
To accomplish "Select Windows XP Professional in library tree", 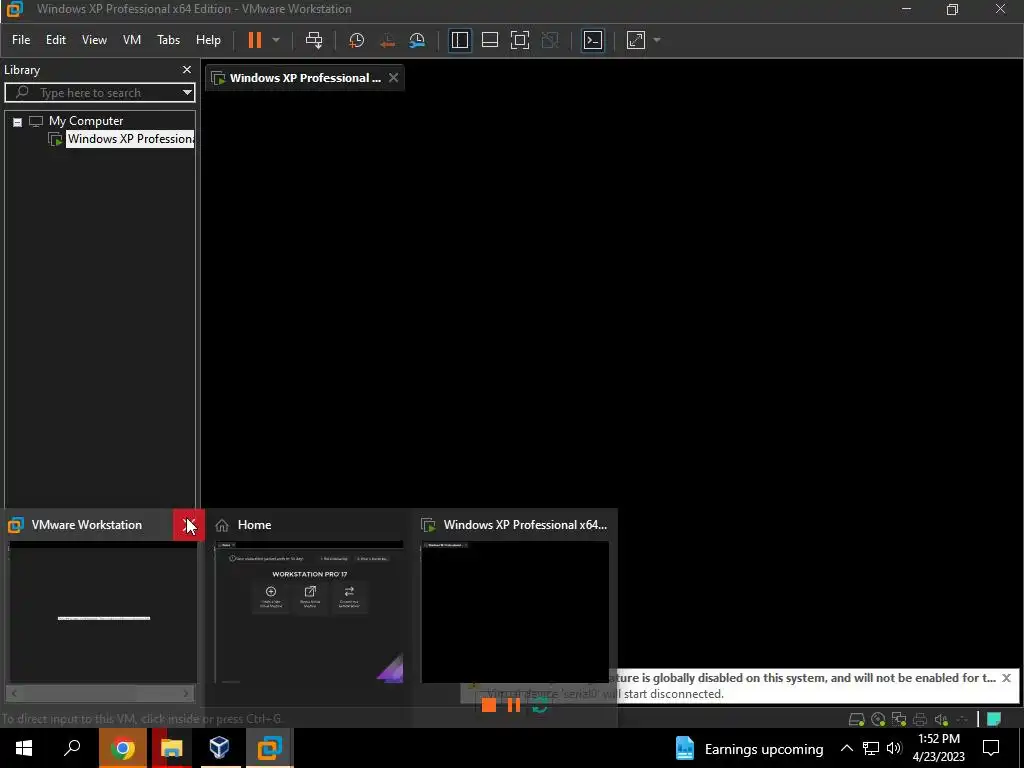I will 130,139.
